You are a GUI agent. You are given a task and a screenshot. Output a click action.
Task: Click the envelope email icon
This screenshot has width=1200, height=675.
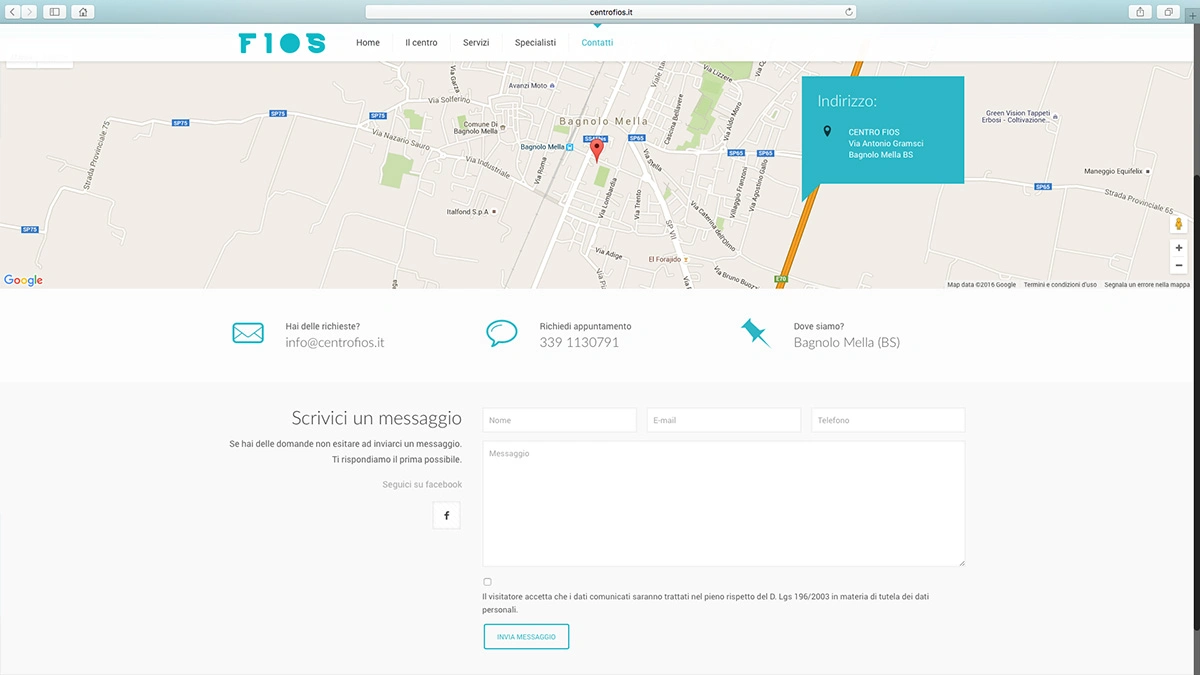[248, 333]
